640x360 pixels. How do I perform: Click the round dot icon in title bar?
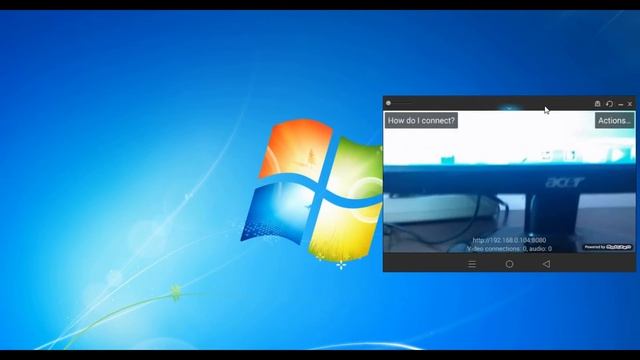389,103
